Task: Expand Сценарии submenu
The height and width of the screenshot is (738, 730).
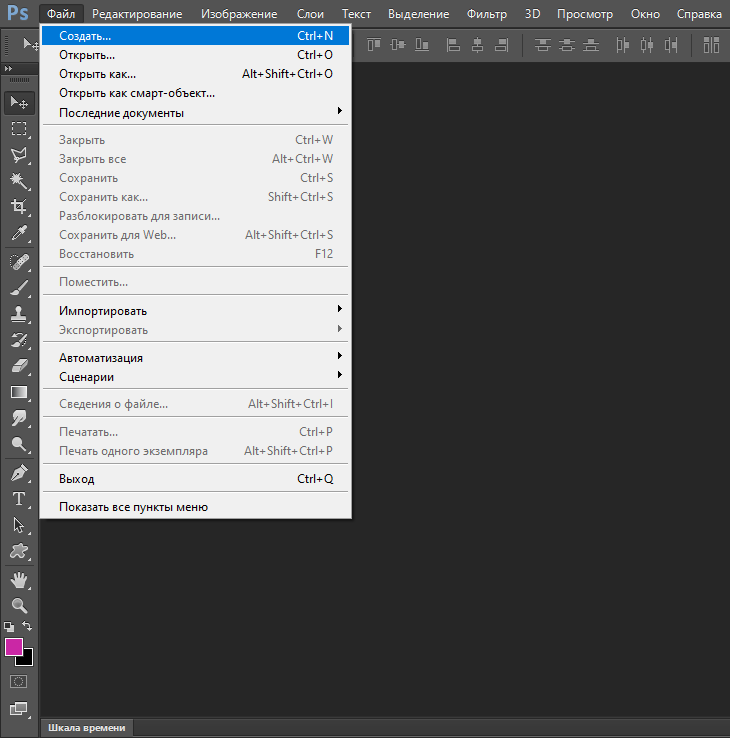Action: (195, 377)
